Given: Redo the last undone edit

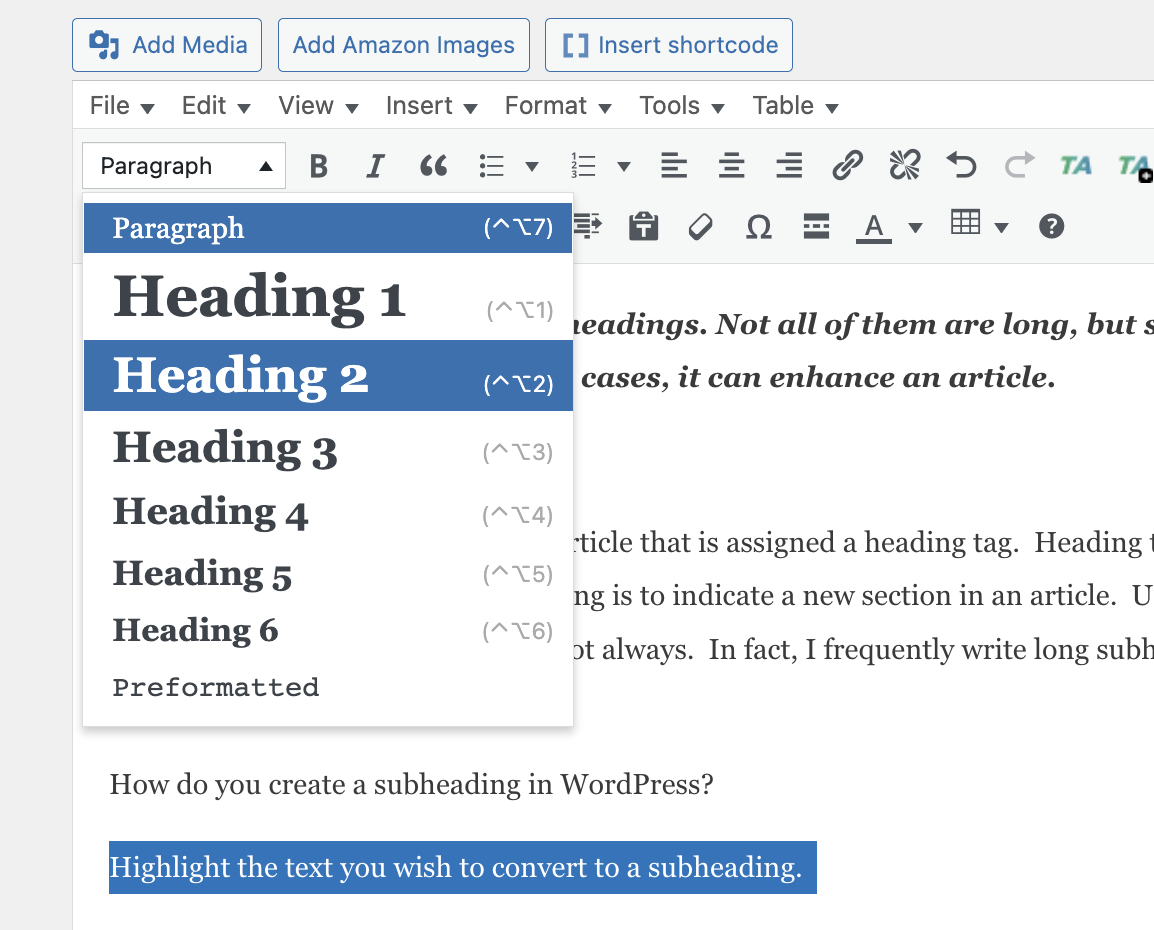Looking at the screenshot, I should pyautogui.click(x=1019, y=166).
